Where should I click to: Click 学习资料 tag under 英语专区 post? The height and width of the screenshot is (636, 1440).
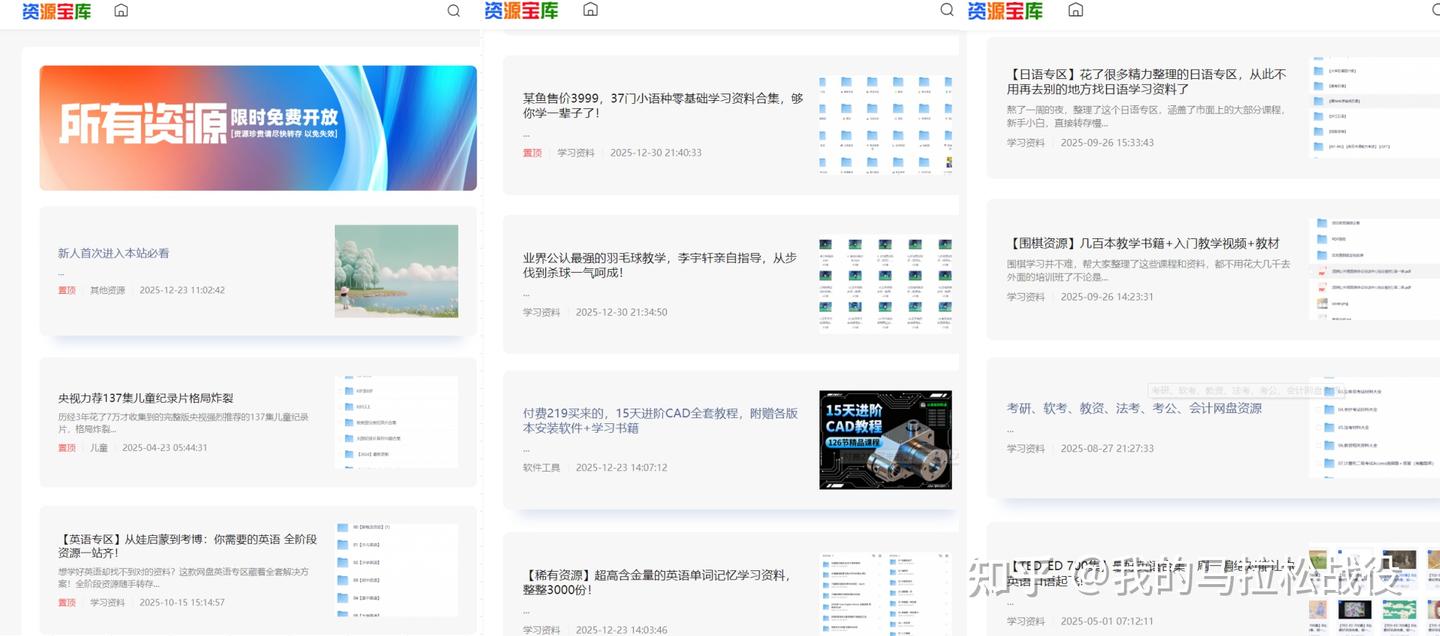[x=108, y=603]
